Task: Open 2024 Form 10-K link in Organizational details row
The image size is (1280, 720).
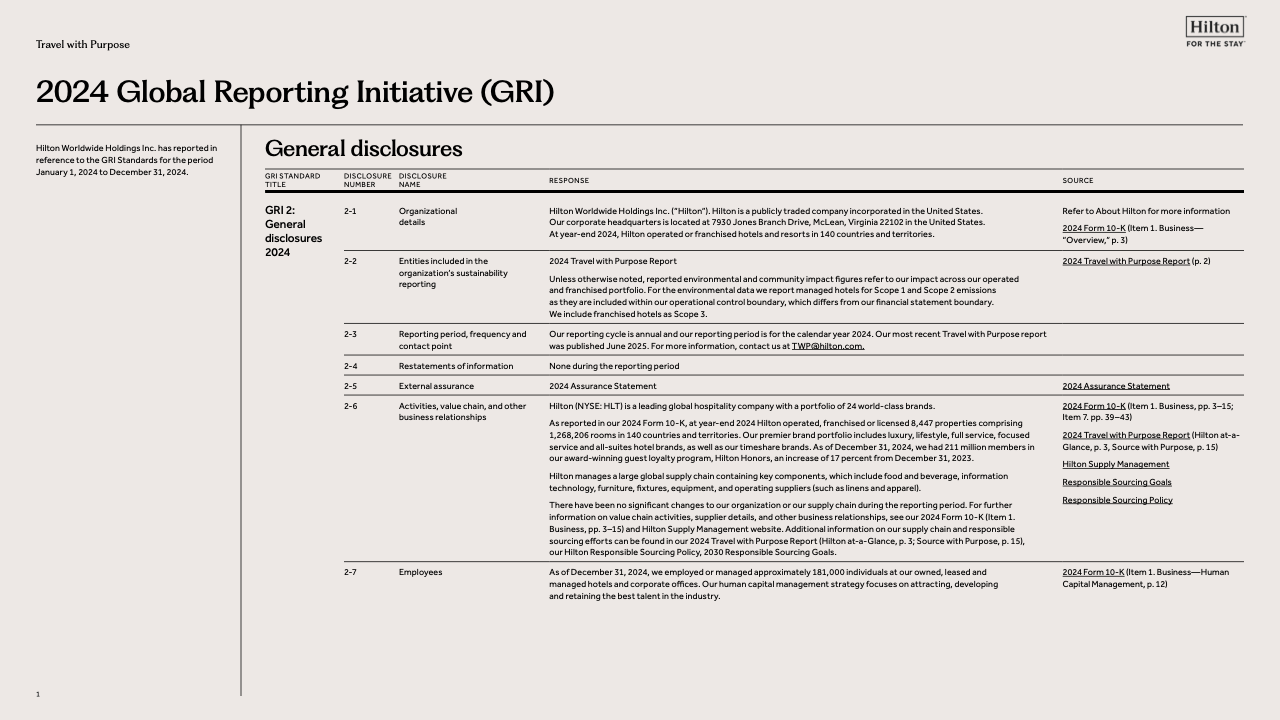Action: coord(1093,229)
